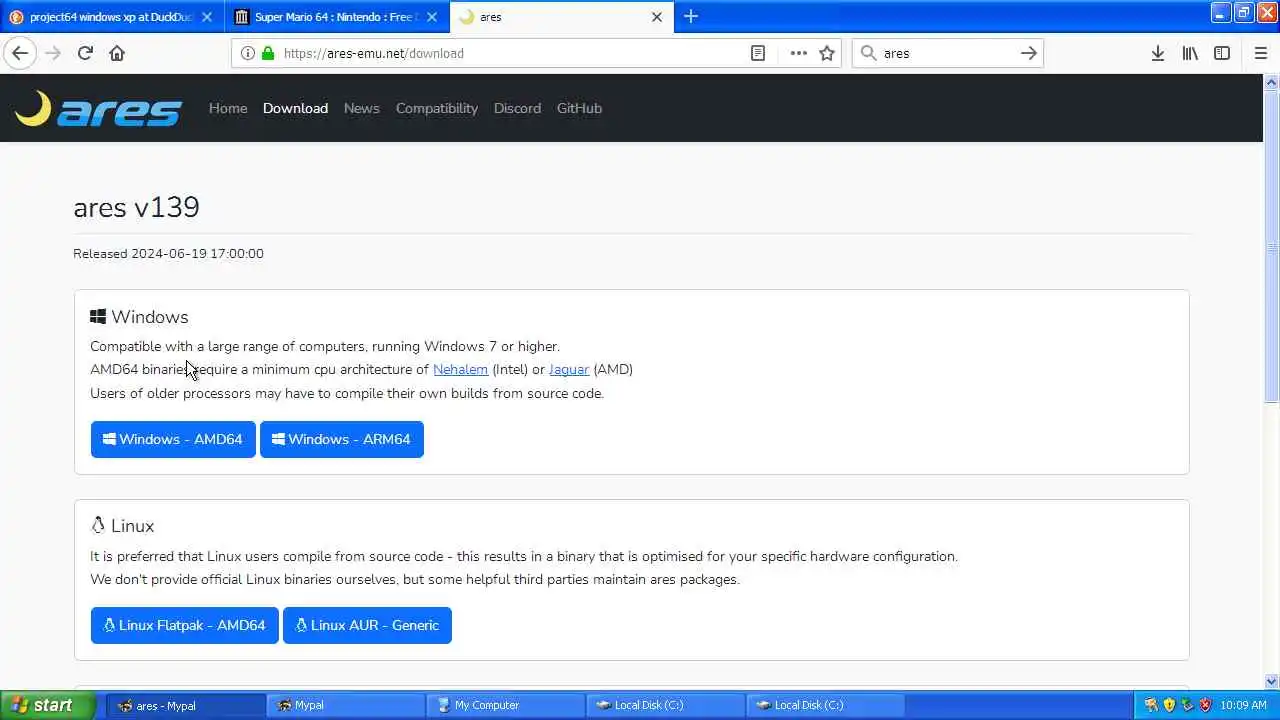This screenshot has height=720, width=1280.
Task: Switch to the Mypal taskbar window
Action: coord(346,705)
